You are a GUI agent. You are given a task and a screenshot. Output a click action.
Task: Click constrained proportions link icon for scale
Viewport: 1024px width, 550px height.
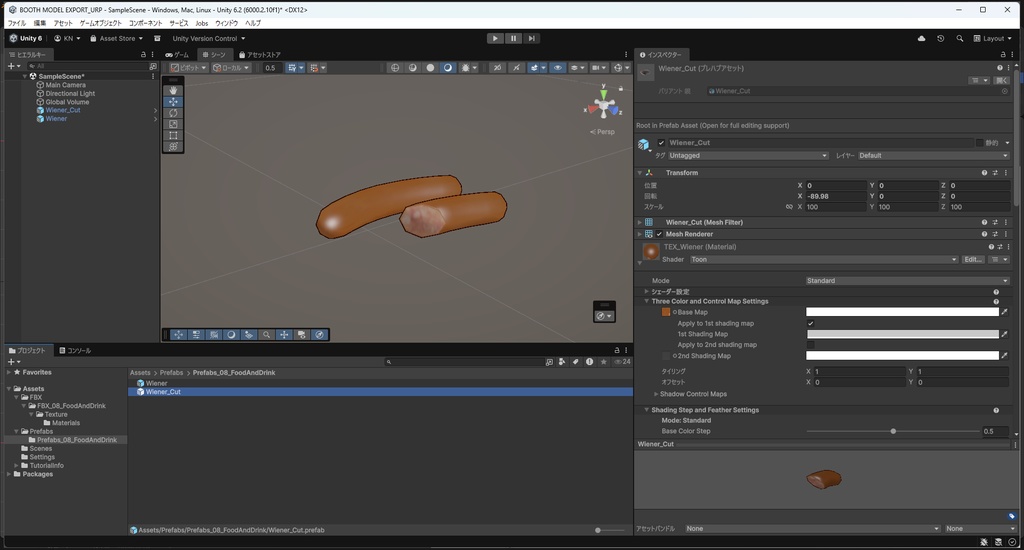789,207
